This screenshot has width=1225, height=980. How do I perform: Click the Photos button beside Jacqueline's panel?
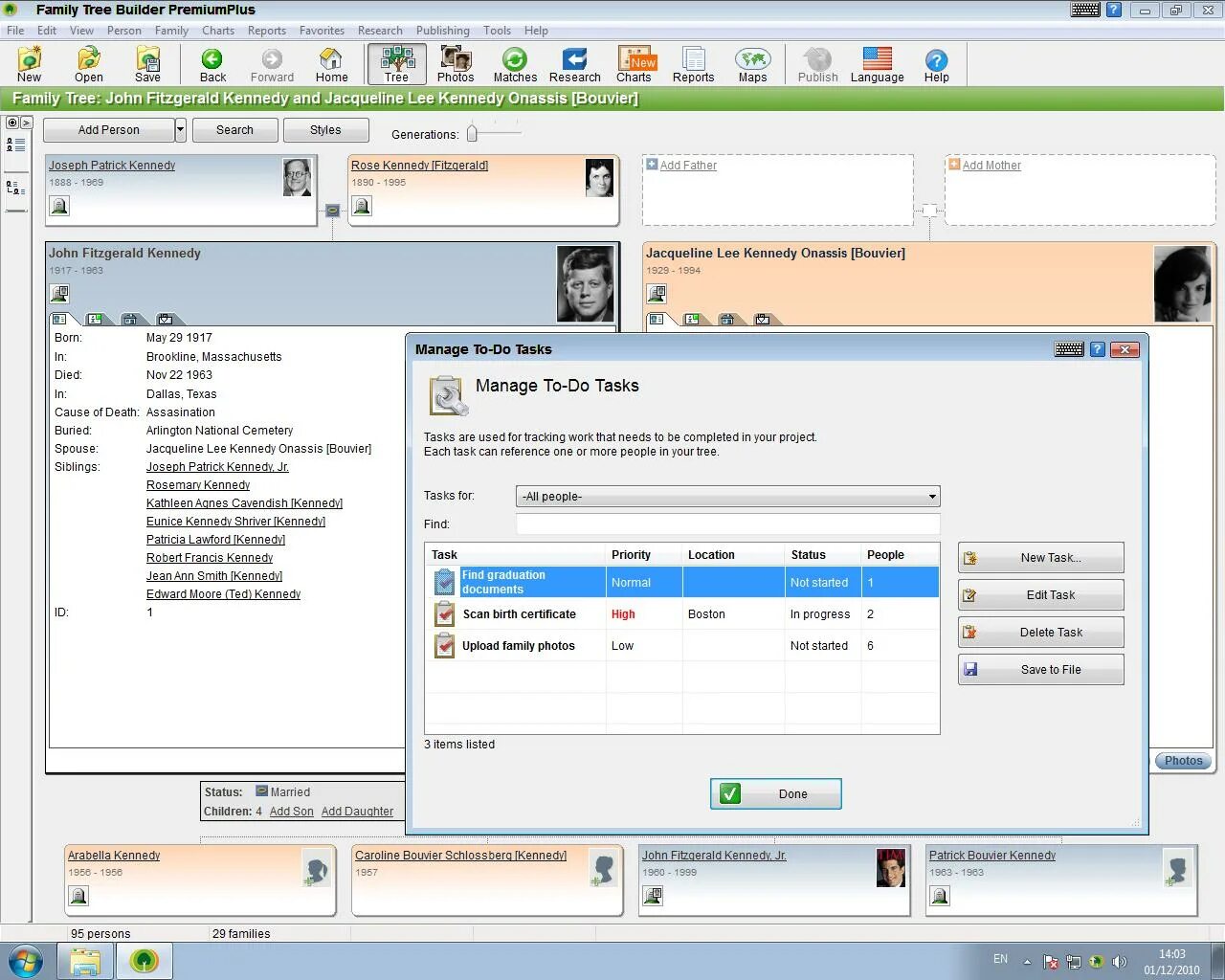[x=1184, y=761]
